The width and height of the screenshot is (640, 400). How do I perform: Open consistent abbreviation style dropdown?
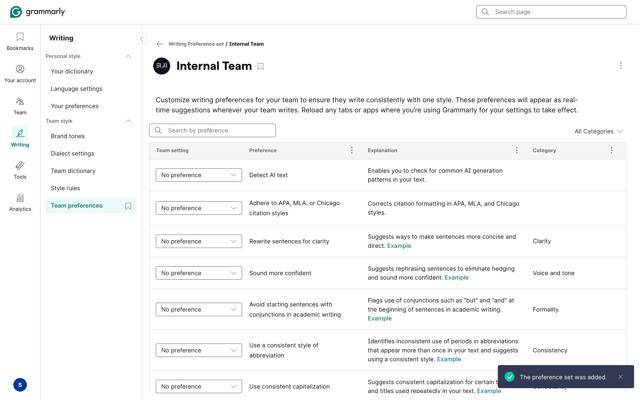[x=198, y=350]
